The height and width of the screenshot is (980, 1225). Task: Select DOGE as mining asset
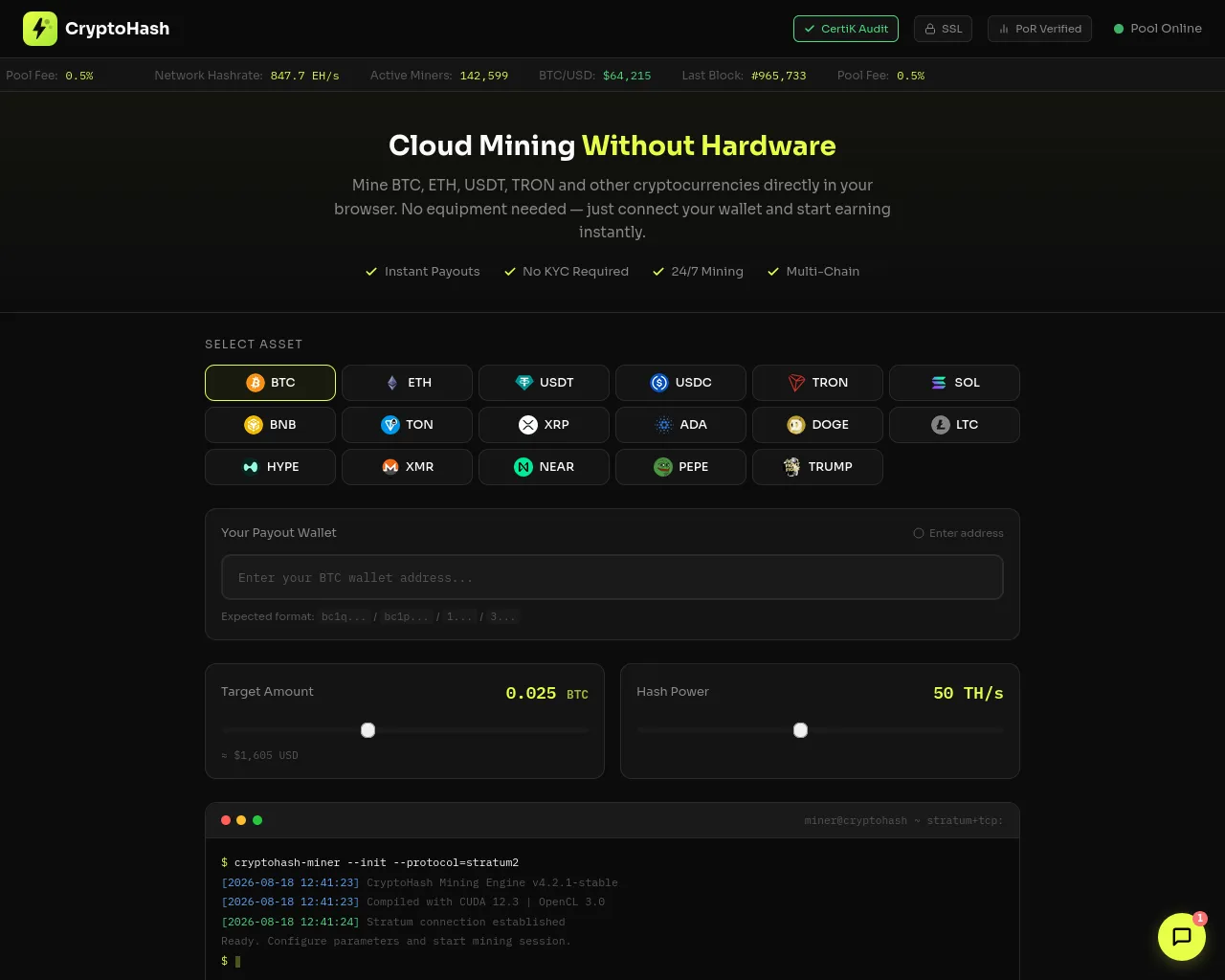[817, 425]
